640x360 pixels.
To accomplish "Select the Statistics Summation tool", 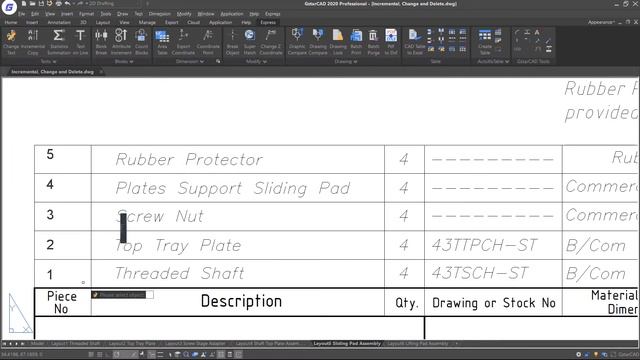I will coord(59,42).
